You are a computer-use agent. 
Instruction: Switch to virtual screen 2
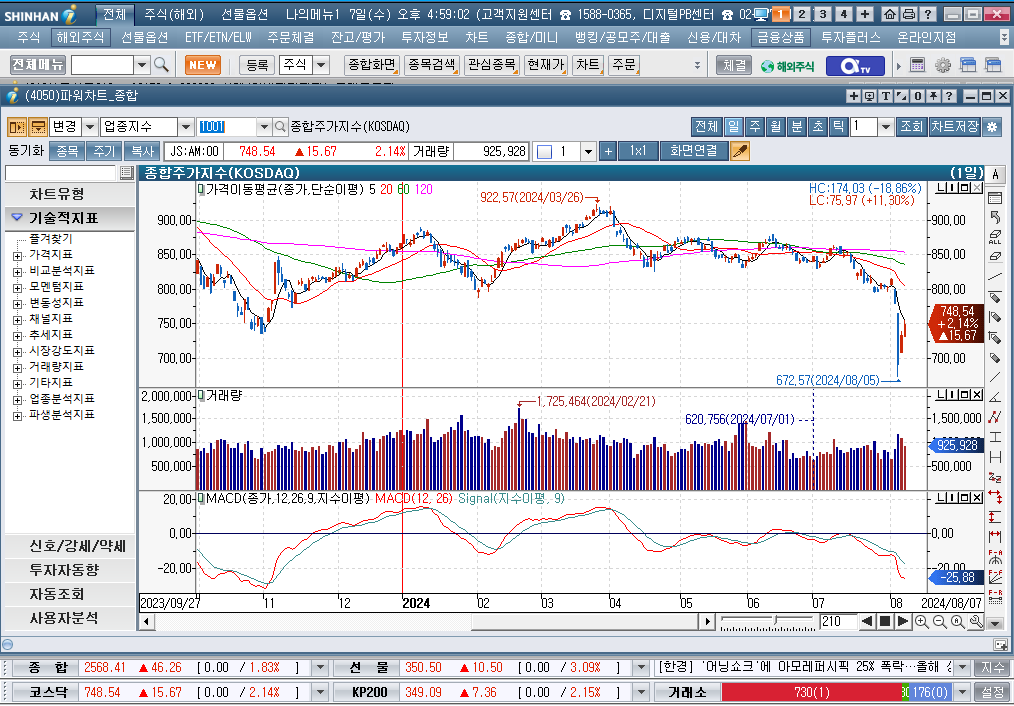(x=801, y=14)
